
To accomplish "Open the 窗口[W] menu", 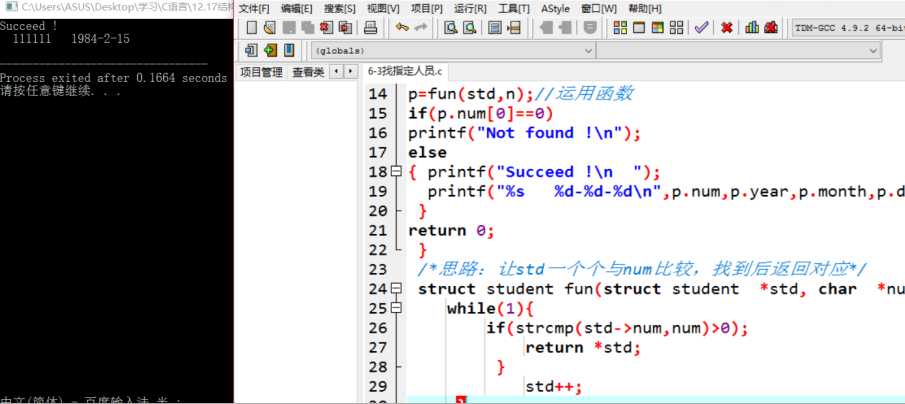I will 599,9.
